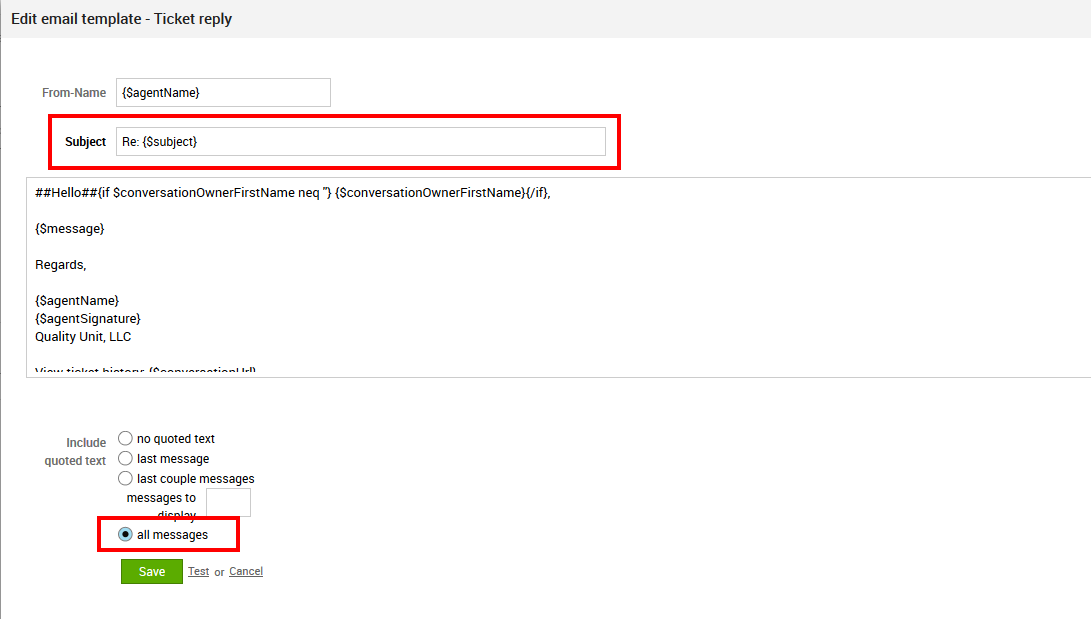Select the 'all messages' radio button
The image size is (1091, 619).
125,534
